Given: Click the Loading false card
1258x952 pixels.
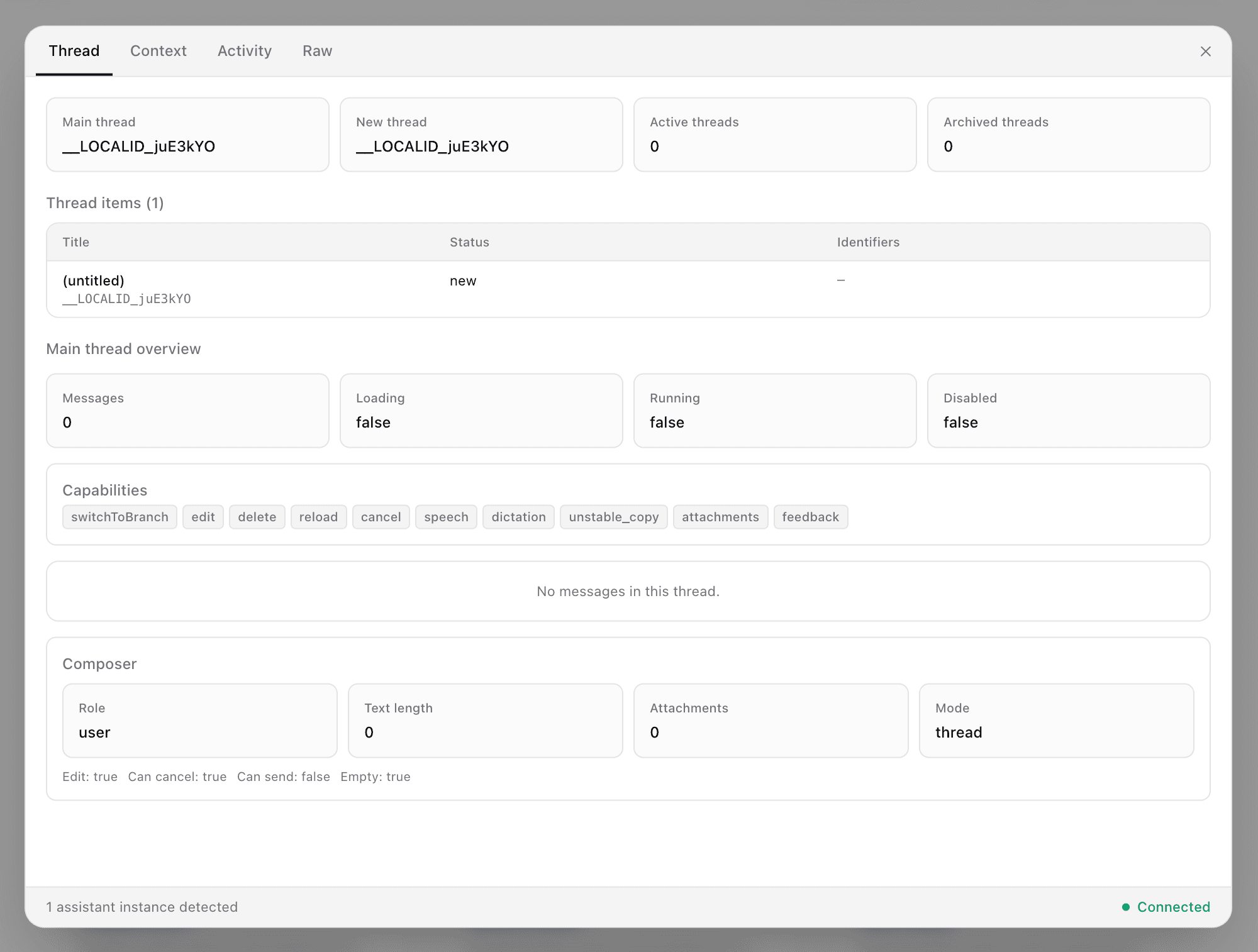Looking at the screenshot, I should pyautogui.click(x=481, y=411).
